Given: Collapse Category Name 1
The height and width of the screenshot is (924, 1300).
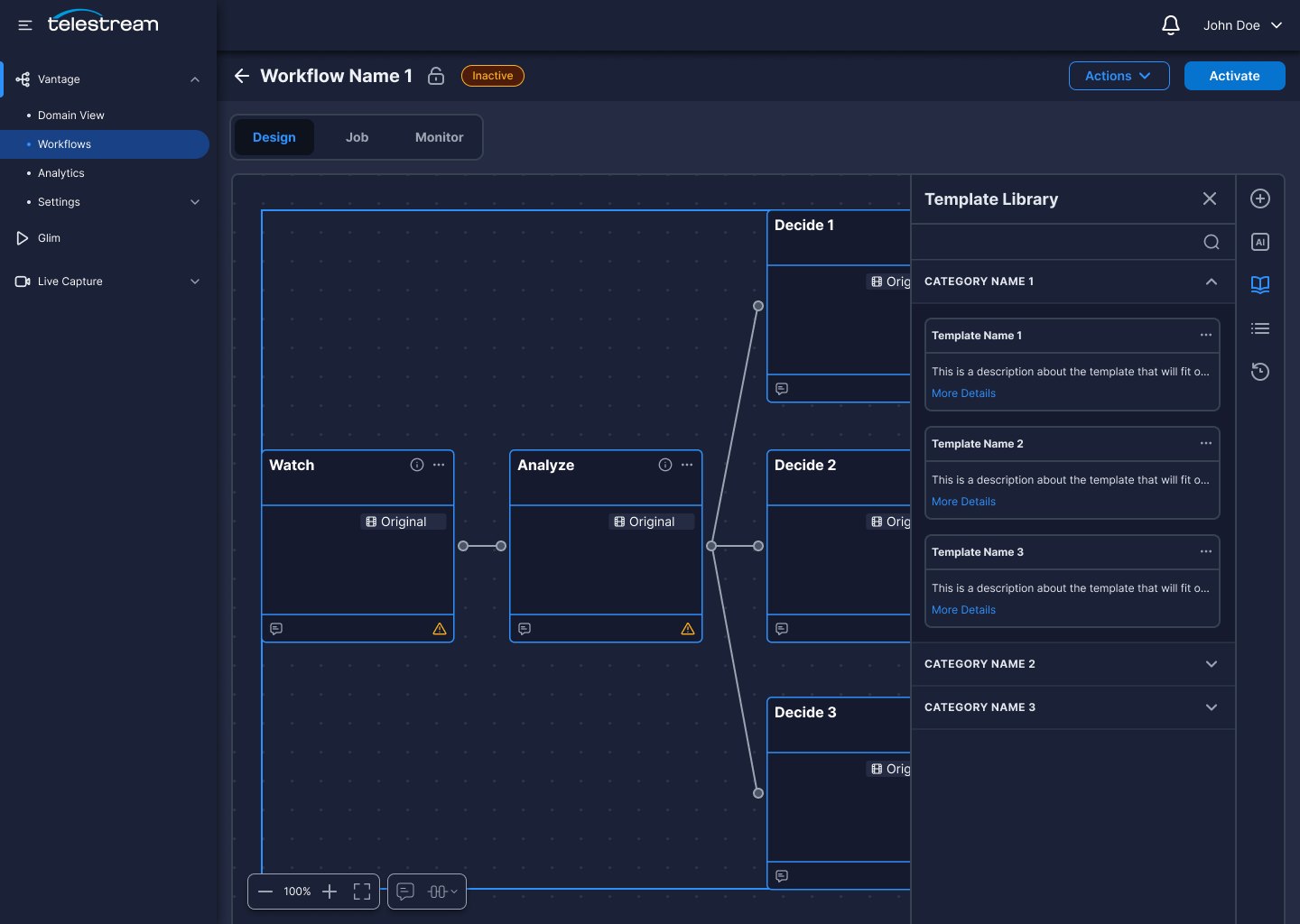Looking at the screenshot, I should (x=1212, y=282).
